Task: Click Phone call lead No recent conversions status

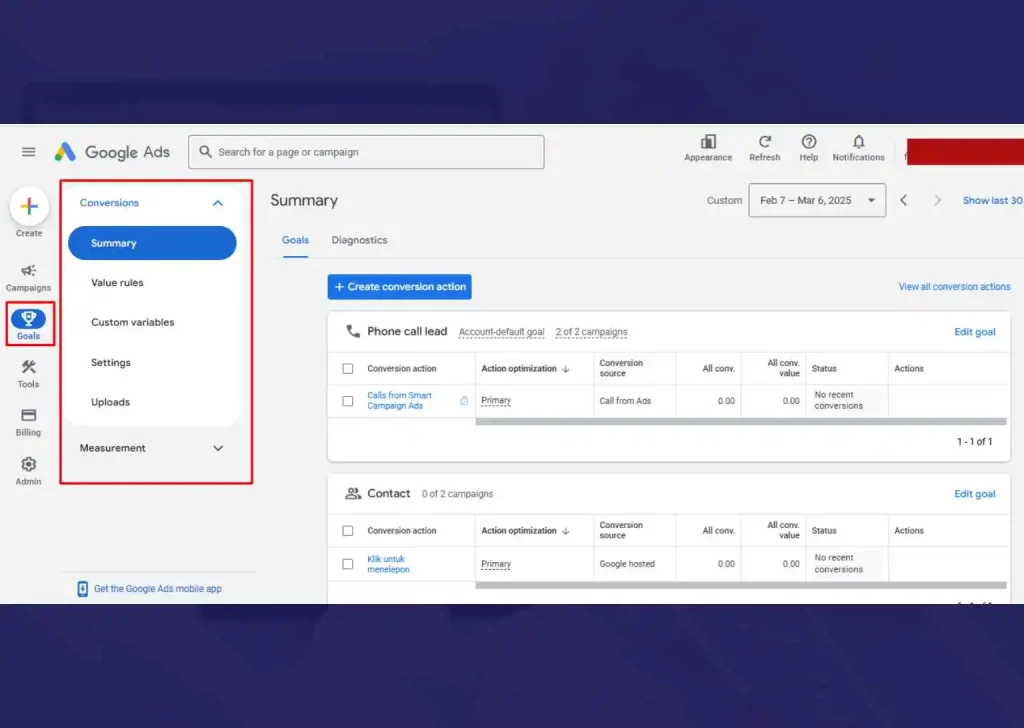Action: [x=839, y=400]
